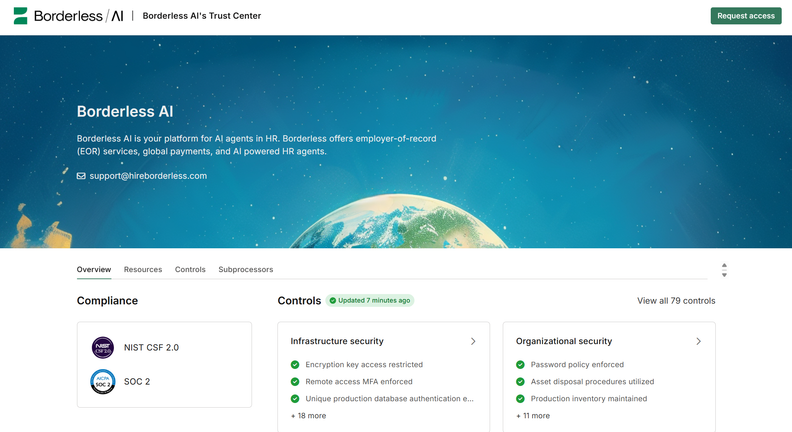Image resolution: width=792 pixels, height=432 pixels.
Task: Expand Infrastructure security with its chevron
Action: (x=473, y=342)
